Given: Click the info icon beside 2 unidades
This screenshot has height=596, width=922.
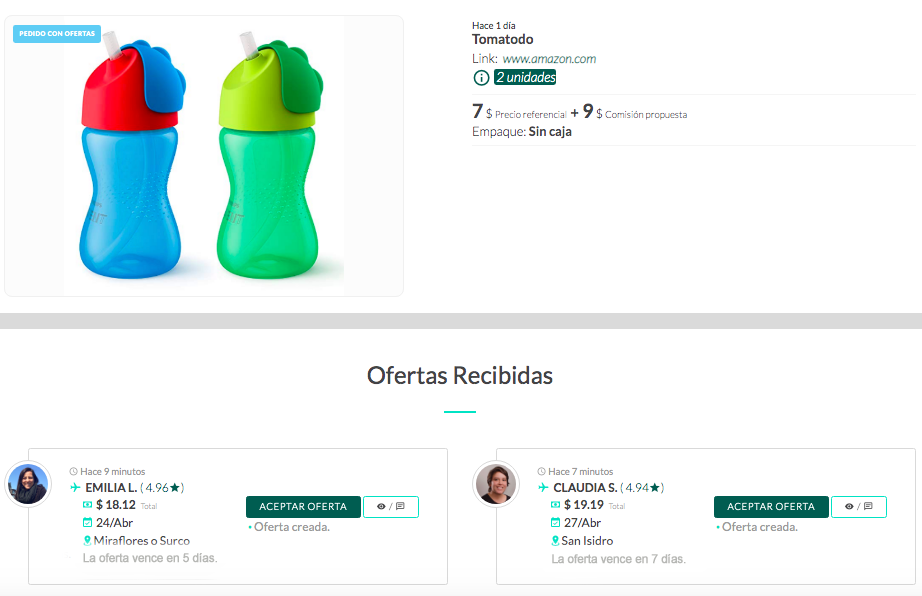Looking at the screenshot, I should point(481,78).
